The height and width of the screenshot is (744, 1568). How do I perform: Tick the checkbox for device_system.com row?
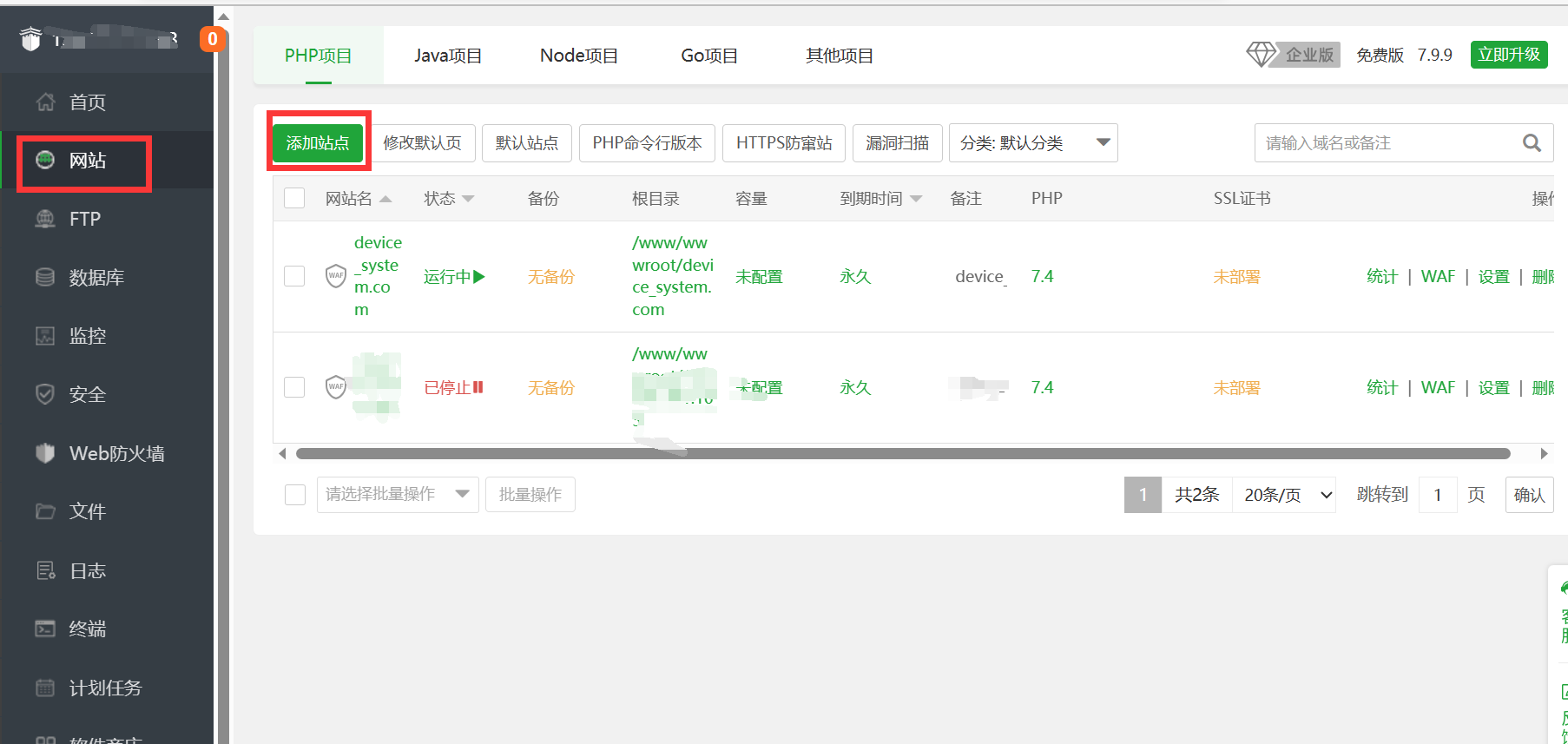pos(294,276)
